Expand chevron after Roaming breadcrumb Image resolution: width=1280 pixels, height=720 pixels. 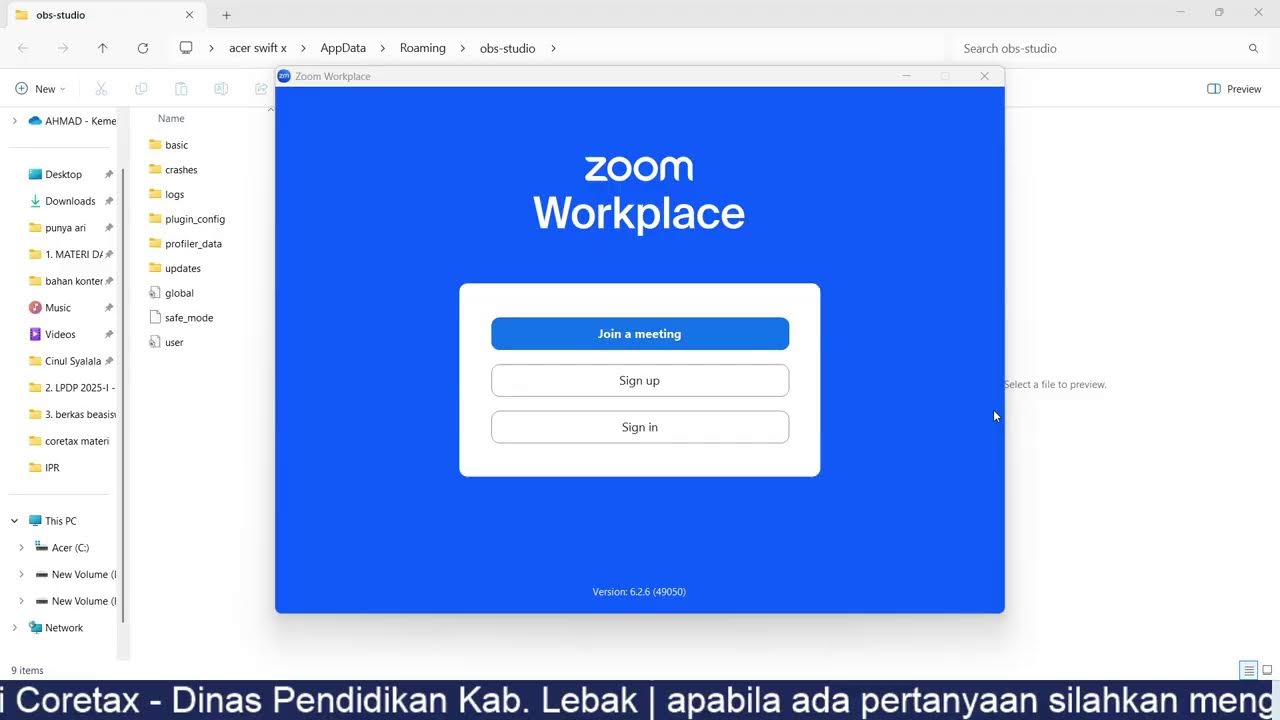[463, 48]
